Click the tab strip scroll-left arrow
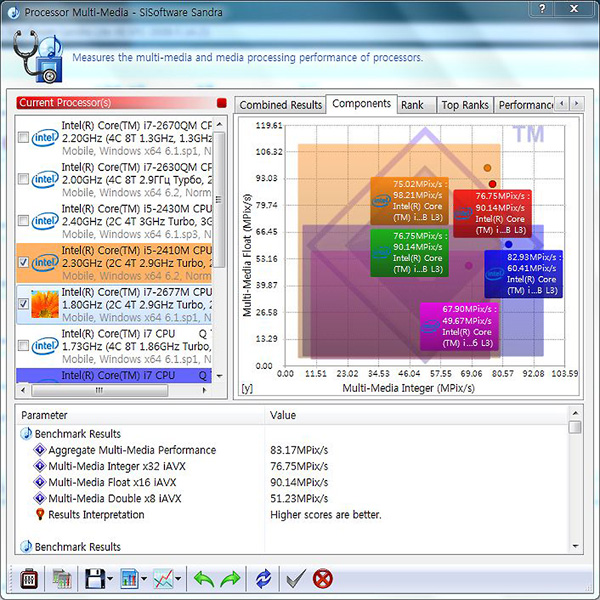Viewport: 600px width, 600px height. (x=562, y=103)
